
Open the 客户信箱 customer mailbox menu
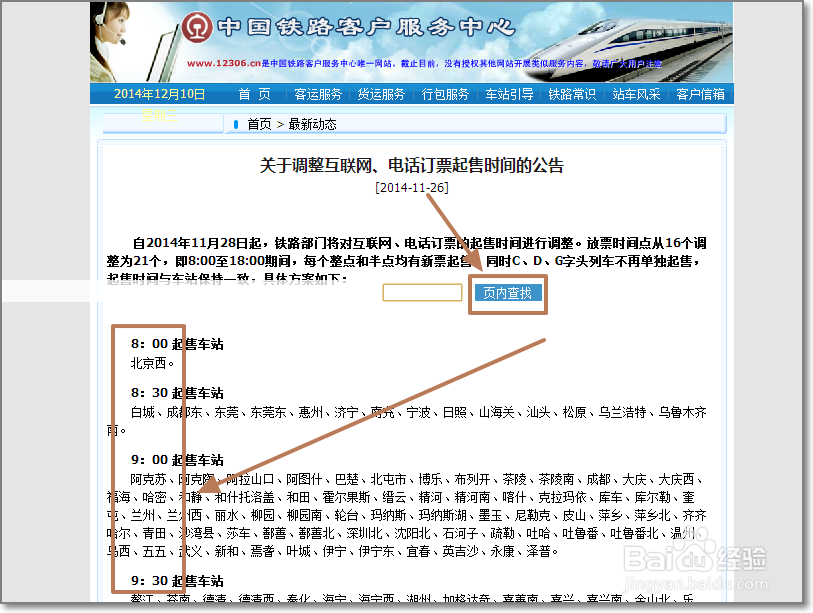(x=698, y=94)
